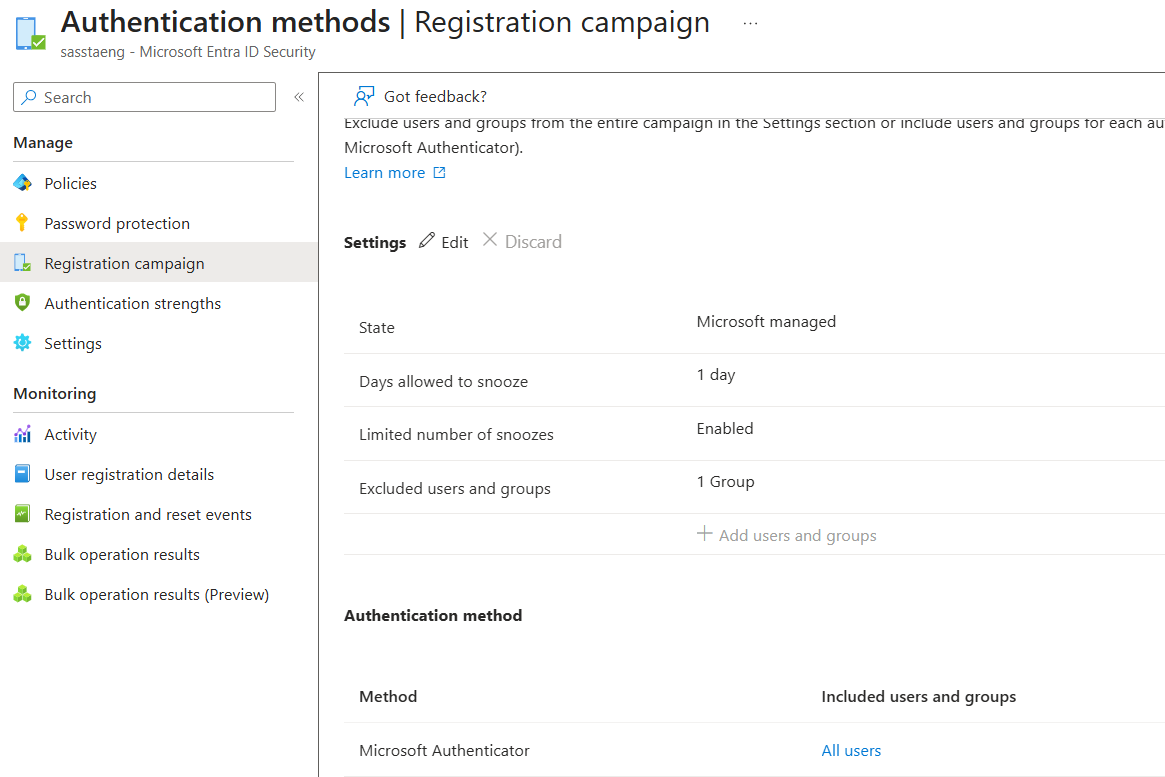
Task: Click sasstaeng - Microsoft Entra ID Security subtitle
Action: [x=188, y=52]
